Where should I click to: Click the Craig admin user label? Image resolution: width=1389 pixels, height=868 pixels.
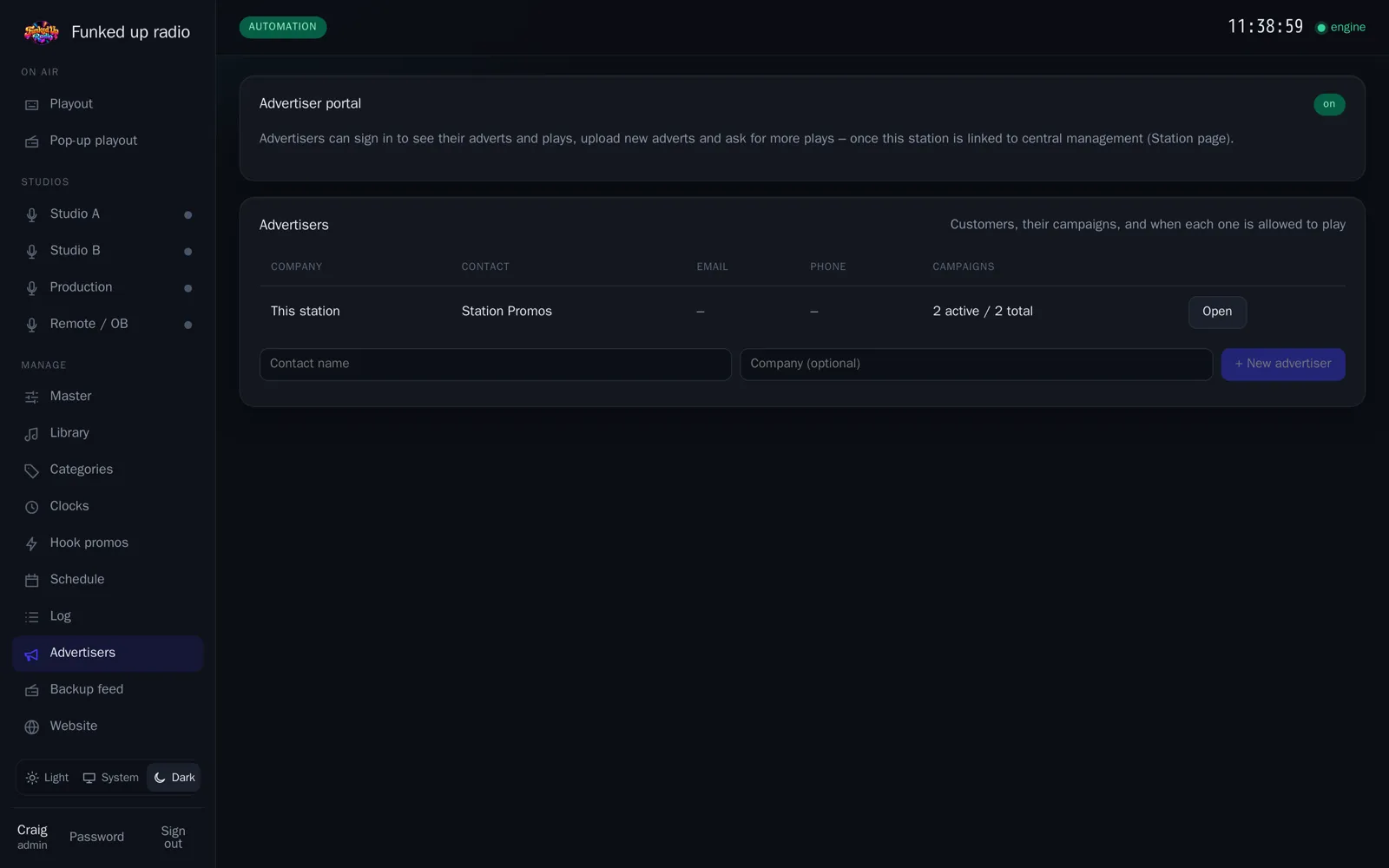pyautogui.click(x=32, y=838)
